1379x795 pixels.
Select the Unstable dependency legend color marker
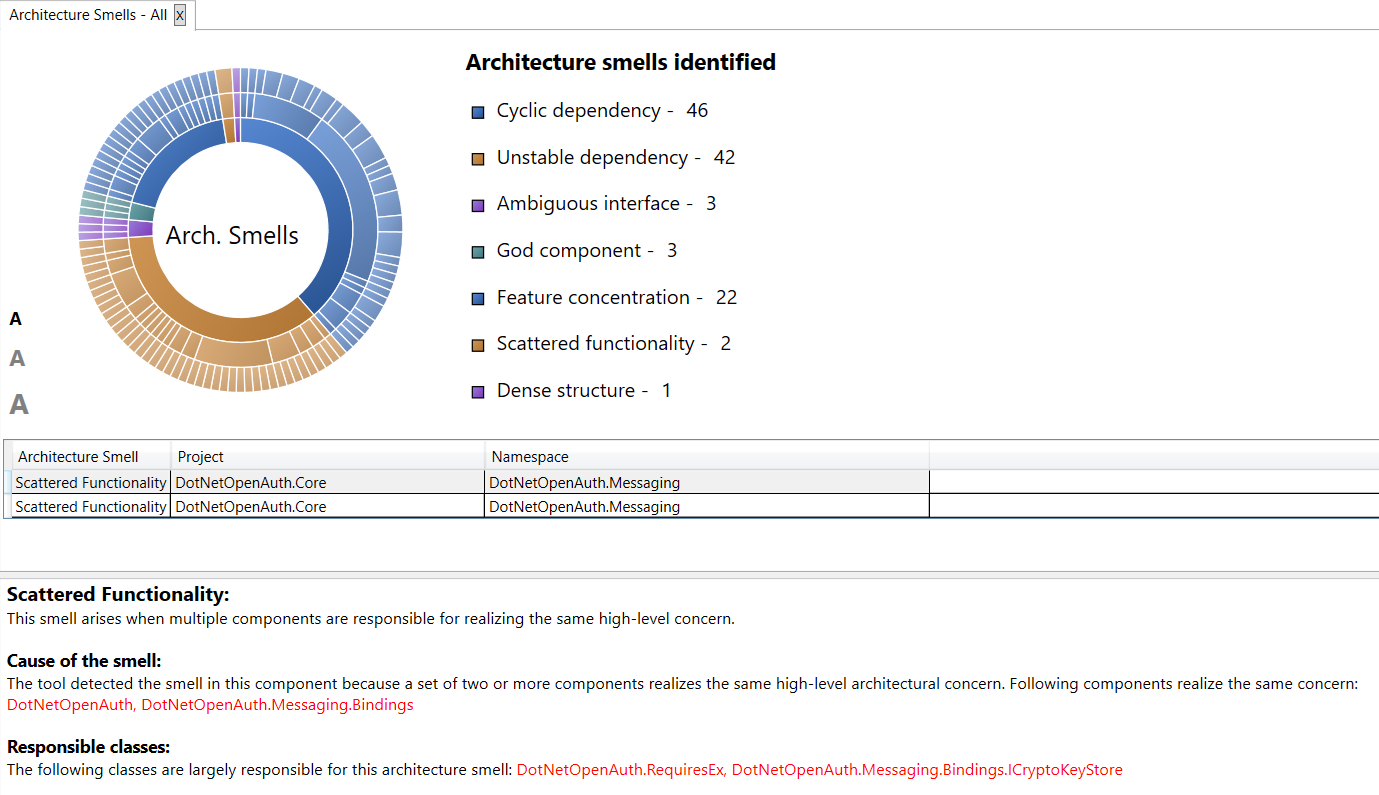[475, 158]
